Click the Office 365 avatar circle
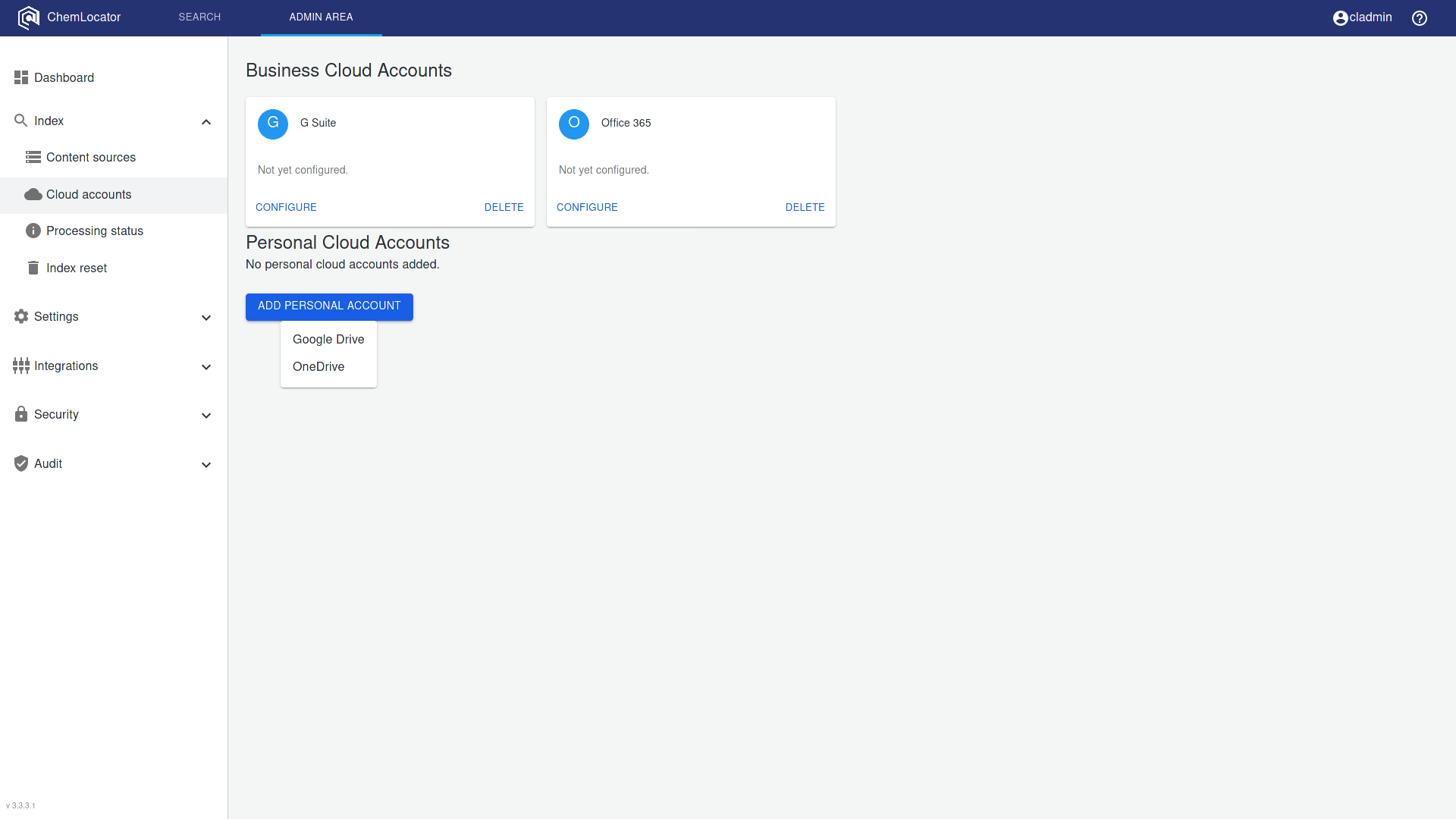 [x=574, y=124]
